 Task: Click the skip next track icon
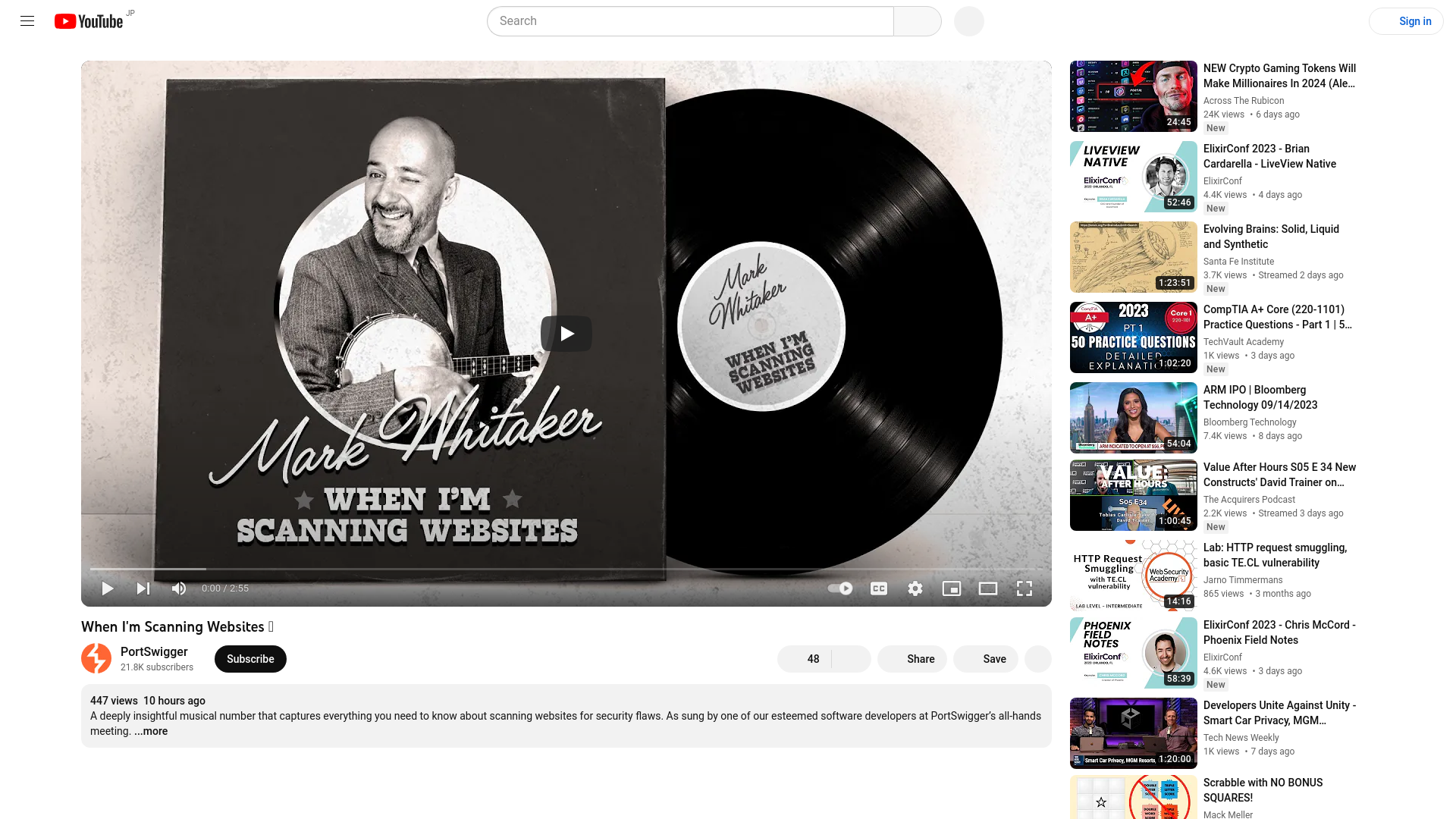click(x=143, y=588)
